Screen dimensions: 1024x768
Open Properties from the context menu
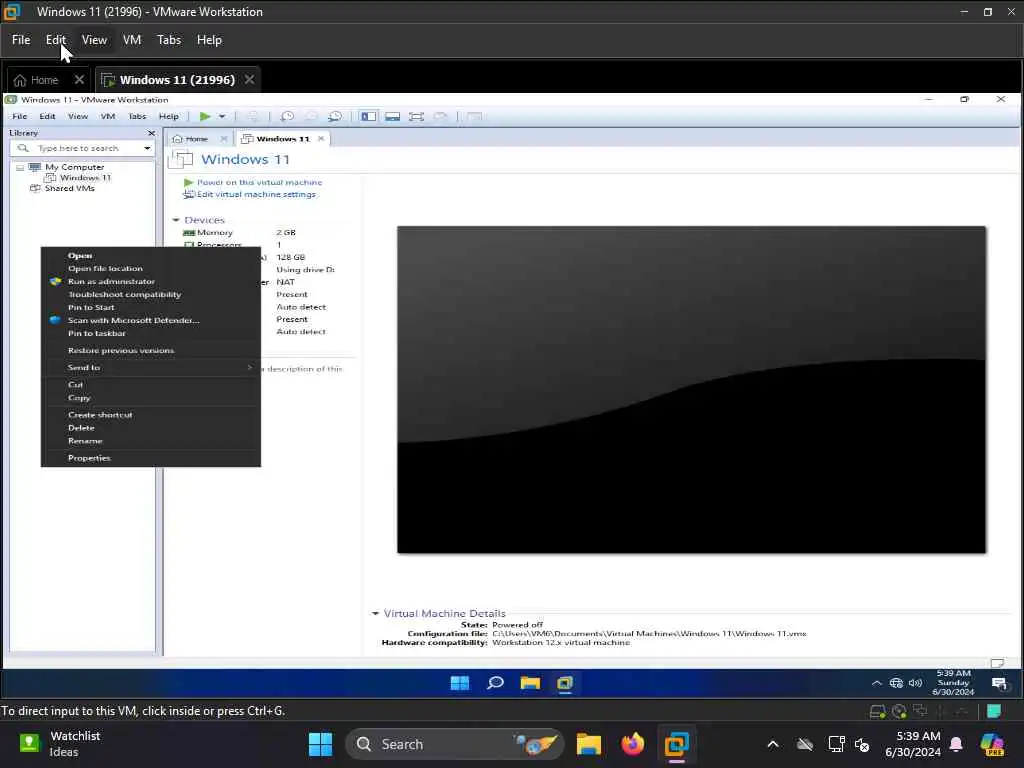pos(151,458)
